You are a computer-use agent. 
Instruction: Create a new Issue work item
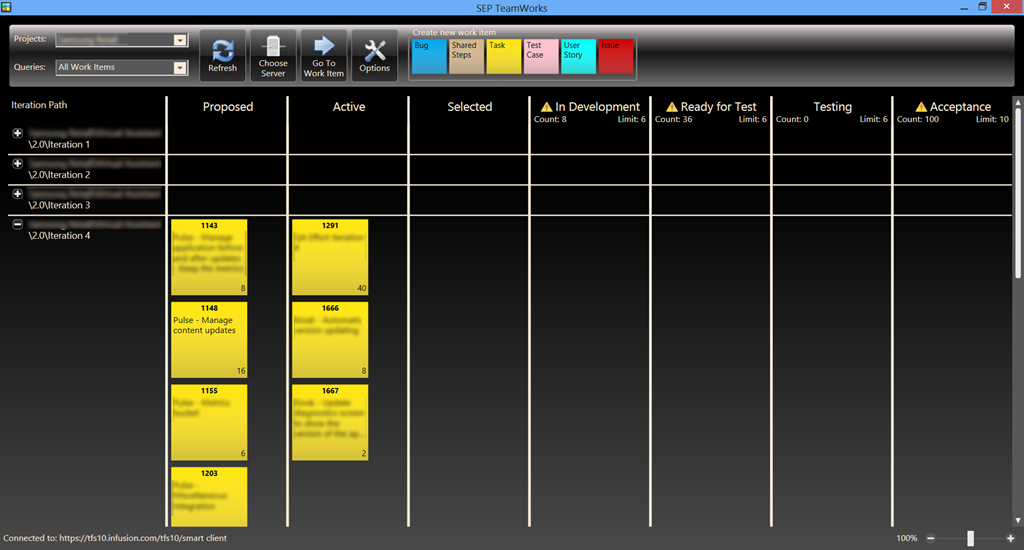click(616, 56)
